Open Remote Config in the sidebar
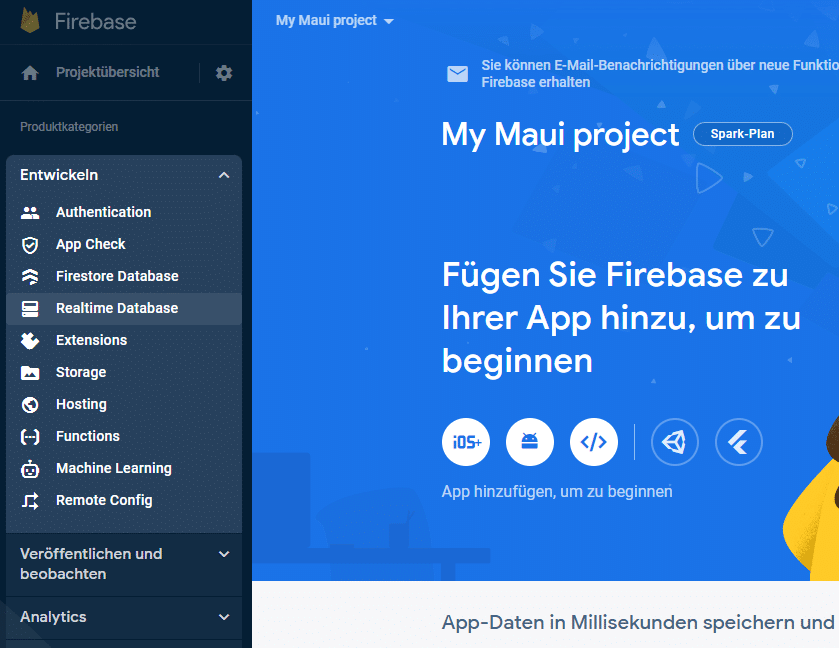This screenshot has width=839, height=648. (x=124, y=501)
